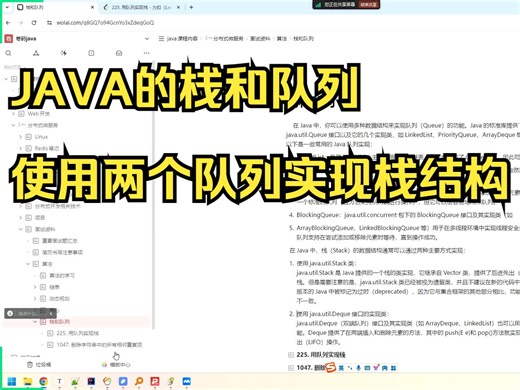The width and height of the screenshot is (520, 390).
Task: Click the browser forward arrow
Action: click(x=21, y=23)
